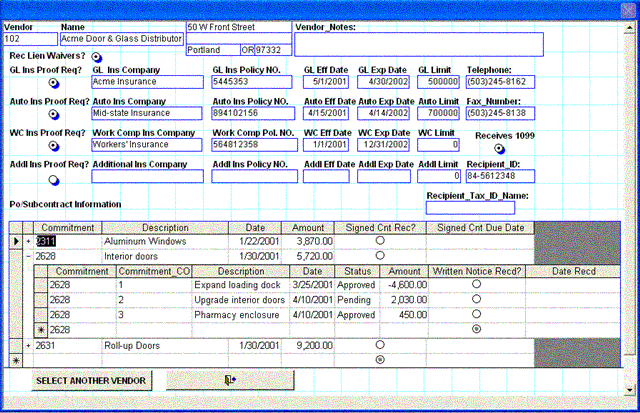Click the Recipient_Tax_ID_Name field
Viewport: 640px width, 413px height.
(x=469, y=208)
